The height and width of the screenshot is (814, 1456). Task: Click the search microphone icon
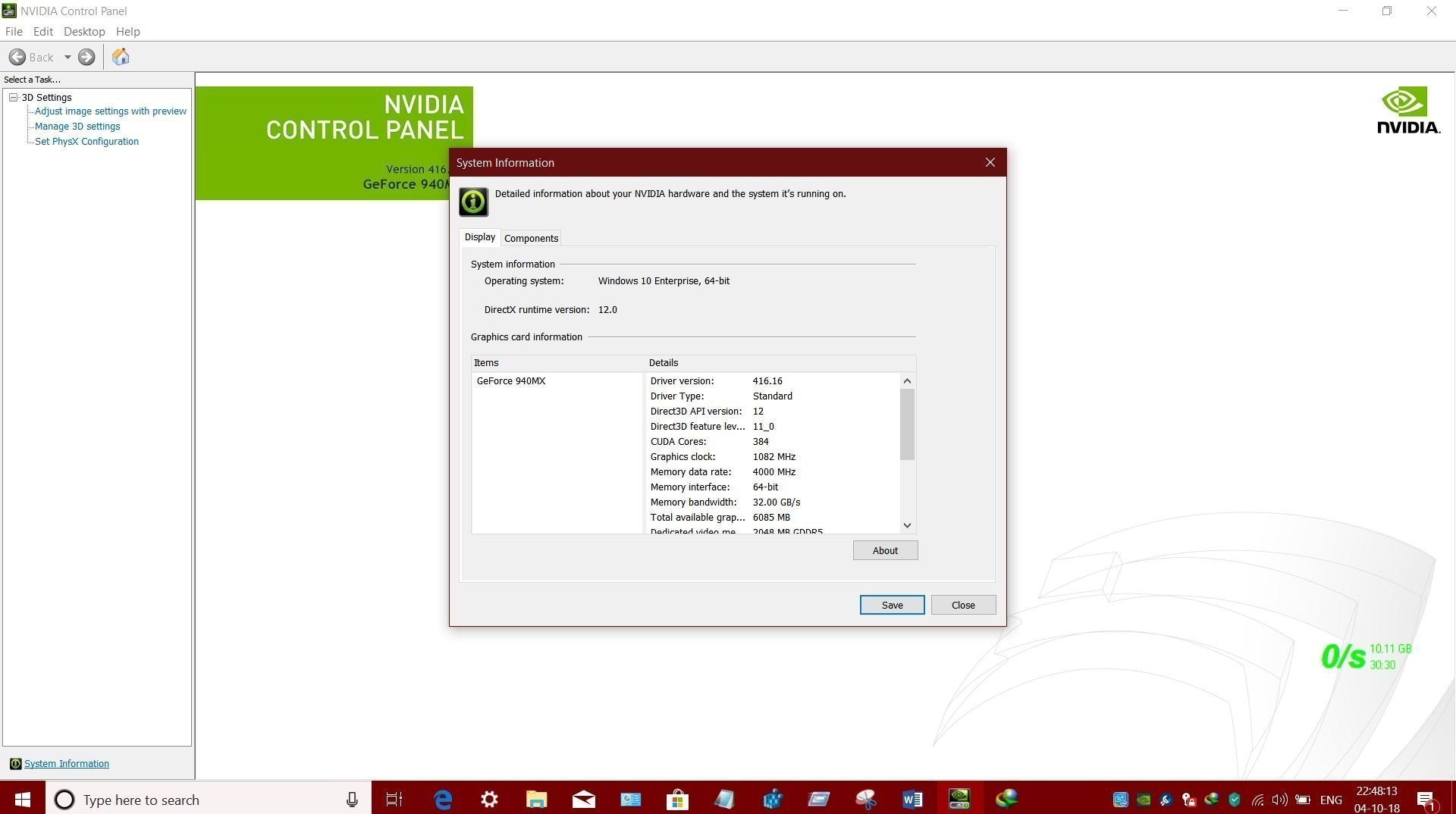point(352,800)
